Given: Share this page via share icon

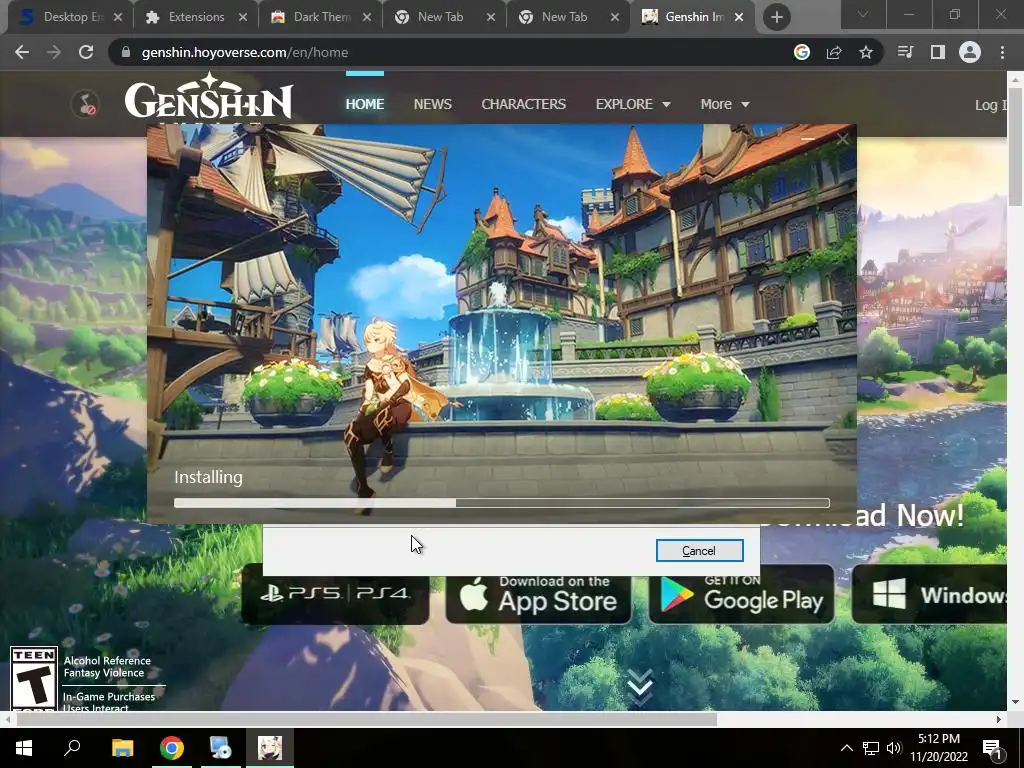Looking at the screenshot, I should click(x=834, y=52).
